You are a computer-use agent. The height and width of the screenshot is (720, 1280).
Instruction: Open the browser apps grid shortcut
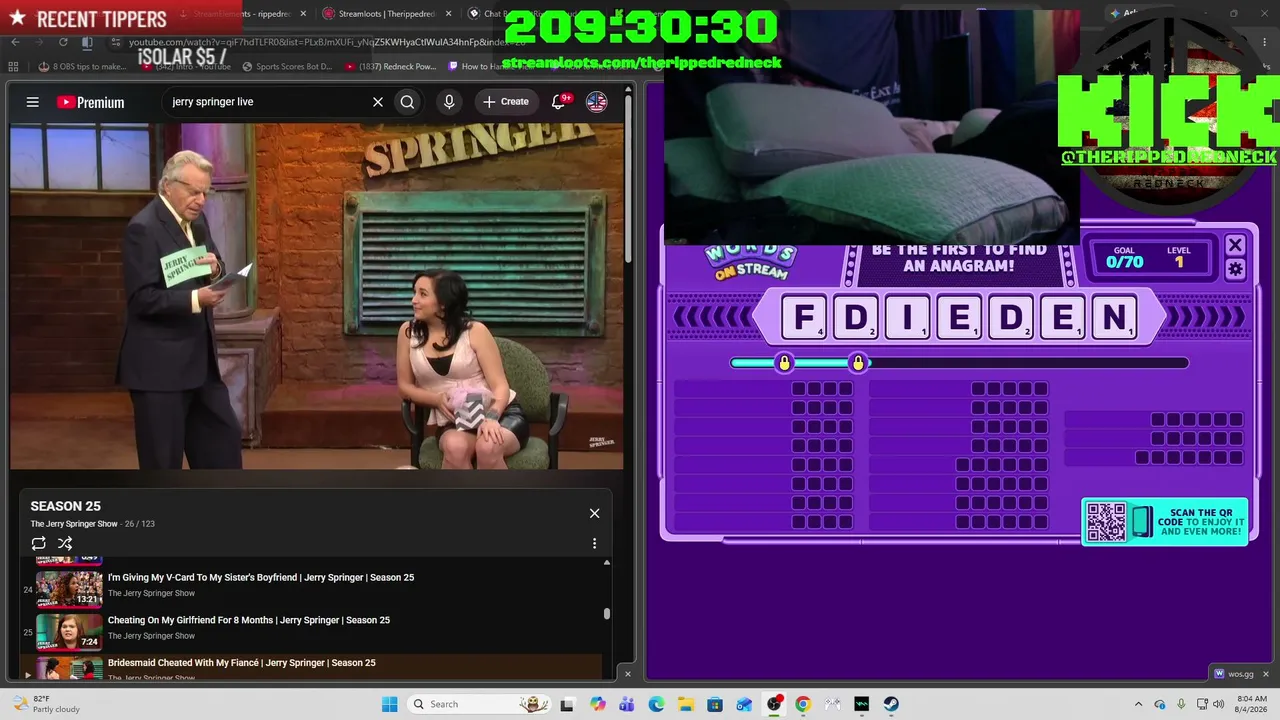pyautogui.click(x=13, y=67)
